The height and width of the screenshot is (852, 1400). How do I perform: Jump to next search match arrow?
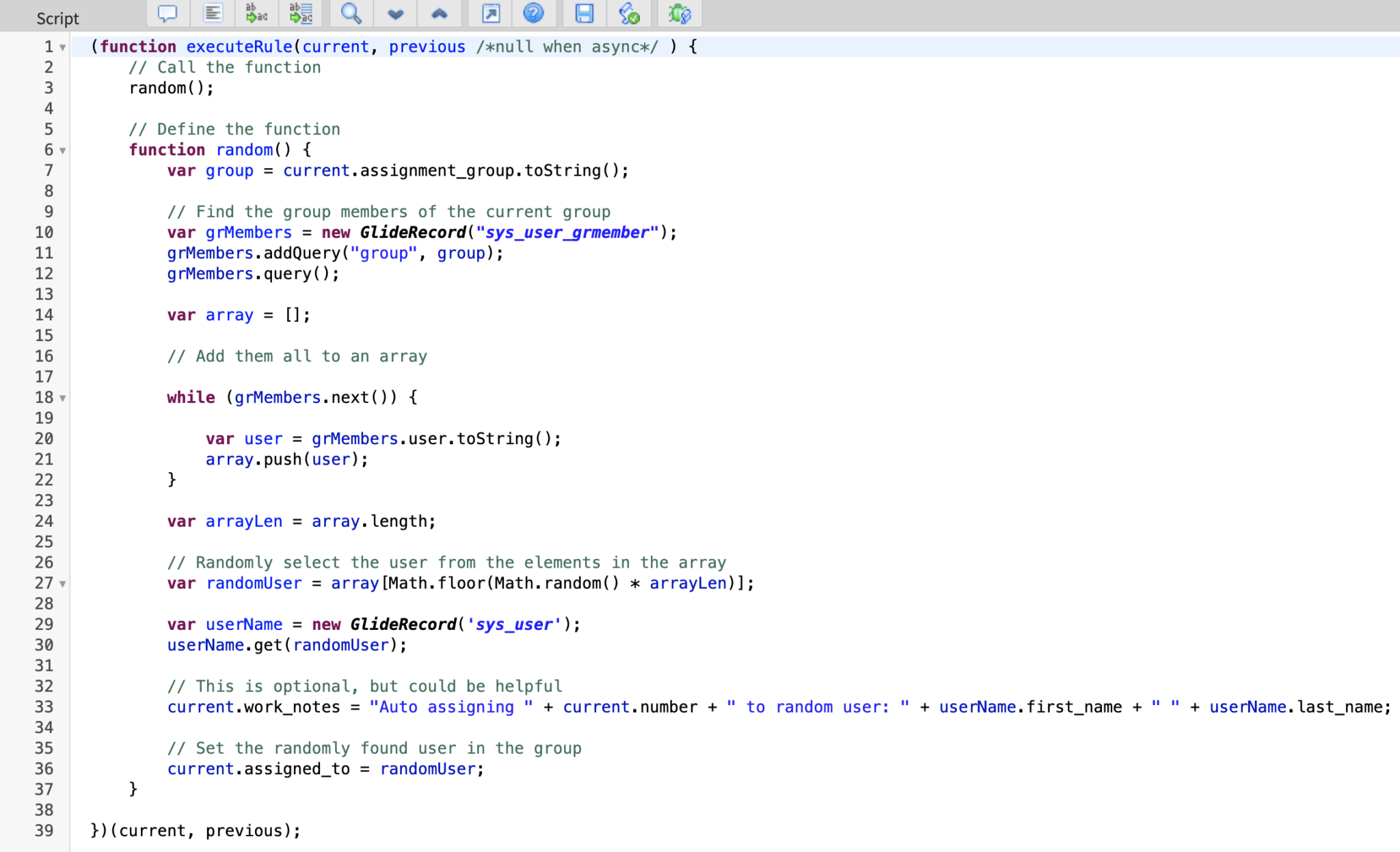(x=395, y=14)
